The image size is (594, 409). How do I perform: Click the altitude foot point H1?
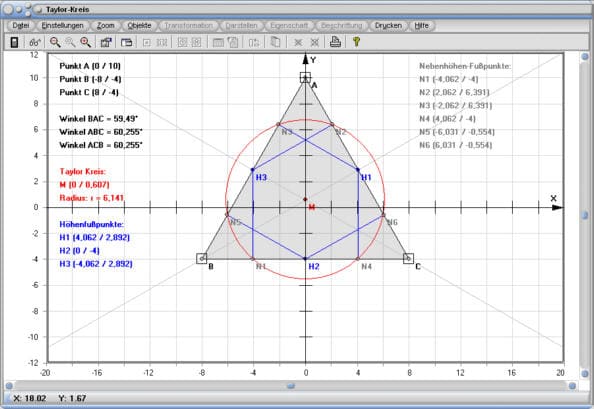coord(358,170)
